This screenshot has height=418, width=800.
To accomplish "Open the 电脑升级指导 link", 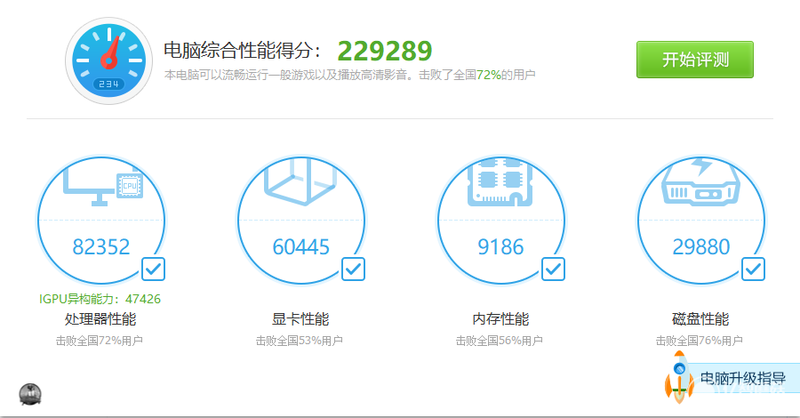I will click(742, 378).
